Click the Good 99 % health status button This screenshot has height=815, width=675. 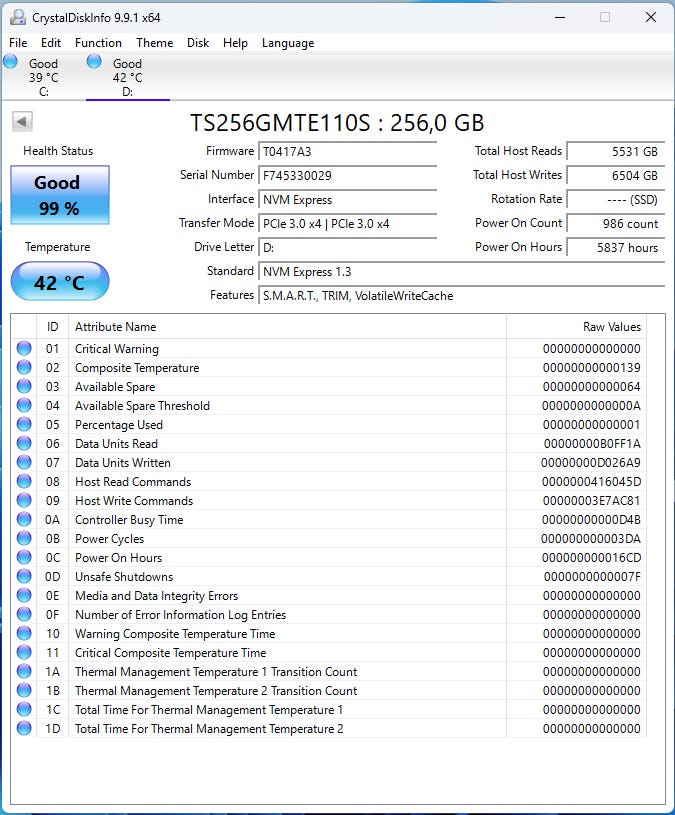[x=60, y=195]
